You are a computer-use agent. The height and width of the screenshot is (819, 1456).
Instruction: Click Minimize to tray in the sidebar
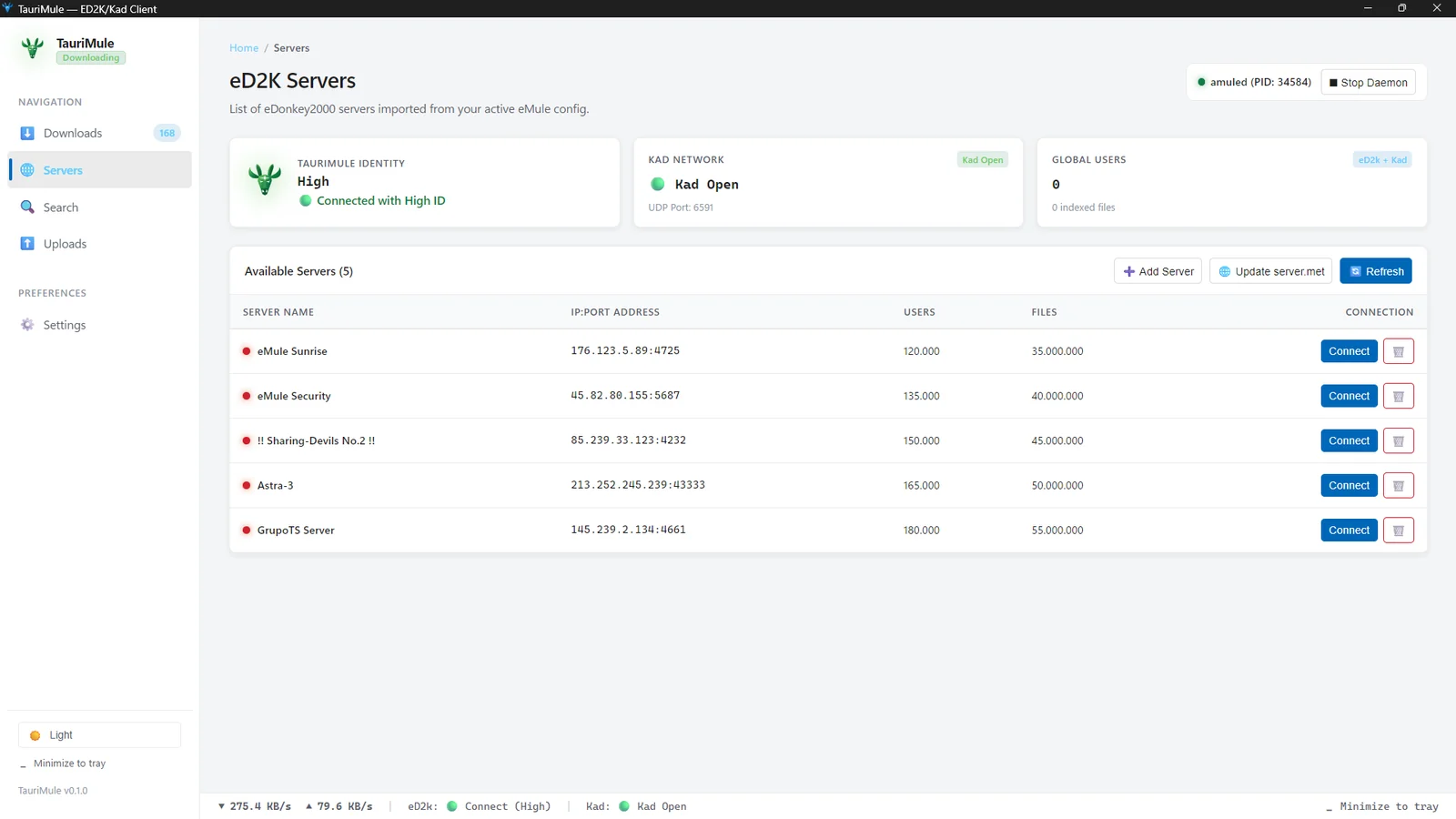[x=63, y=763]
